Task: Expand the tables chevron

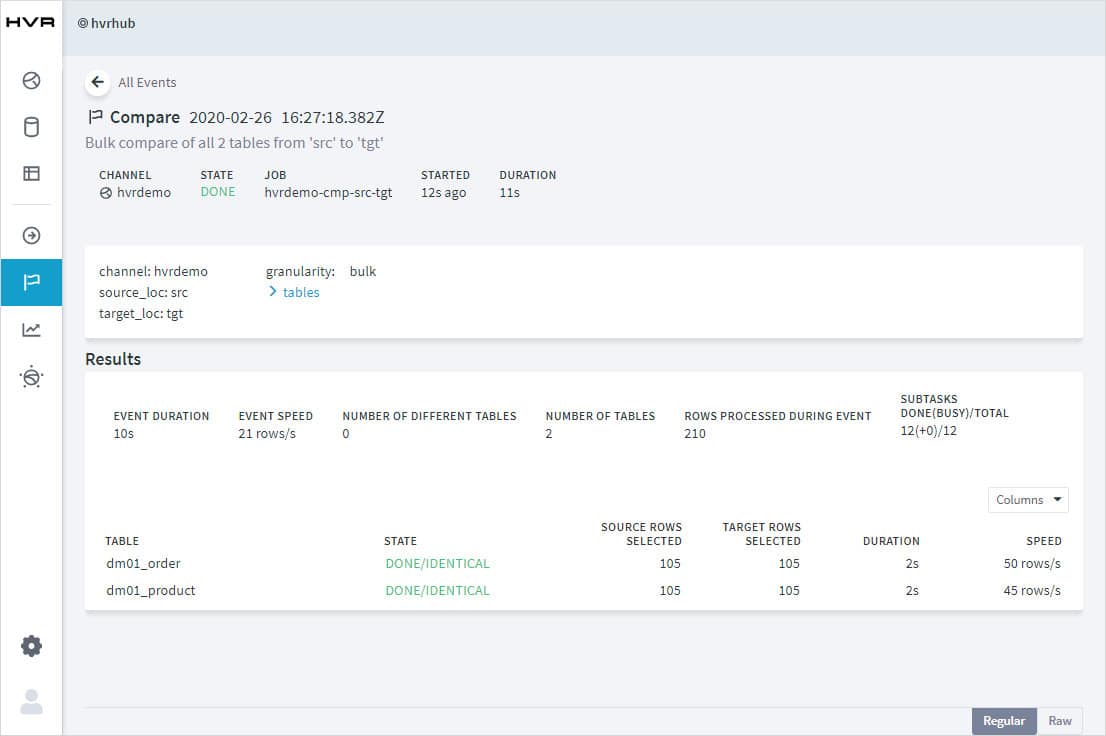Action: (x=272, y=291)
